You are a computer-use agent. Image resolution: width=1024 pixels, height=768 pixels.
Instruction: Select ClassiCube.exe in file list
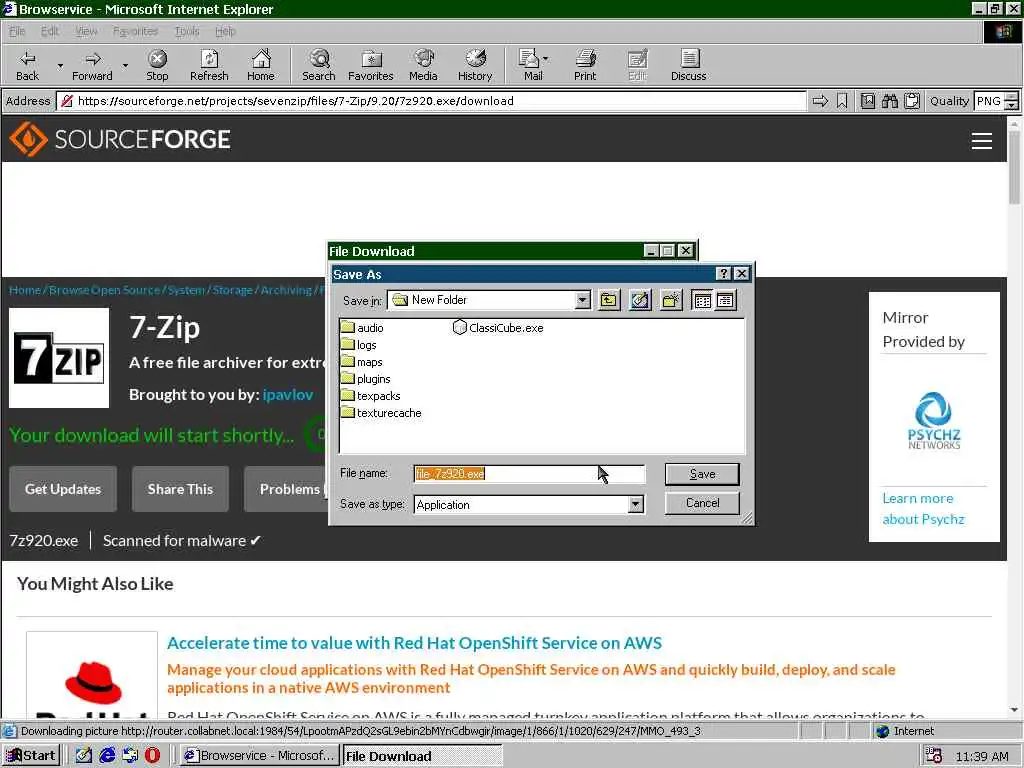[498, 328]
